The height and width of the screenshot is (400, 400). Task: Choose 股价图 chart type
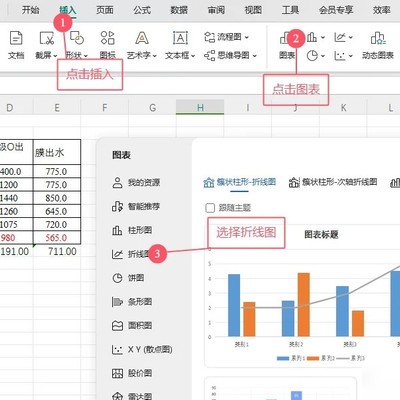point(132,373)
